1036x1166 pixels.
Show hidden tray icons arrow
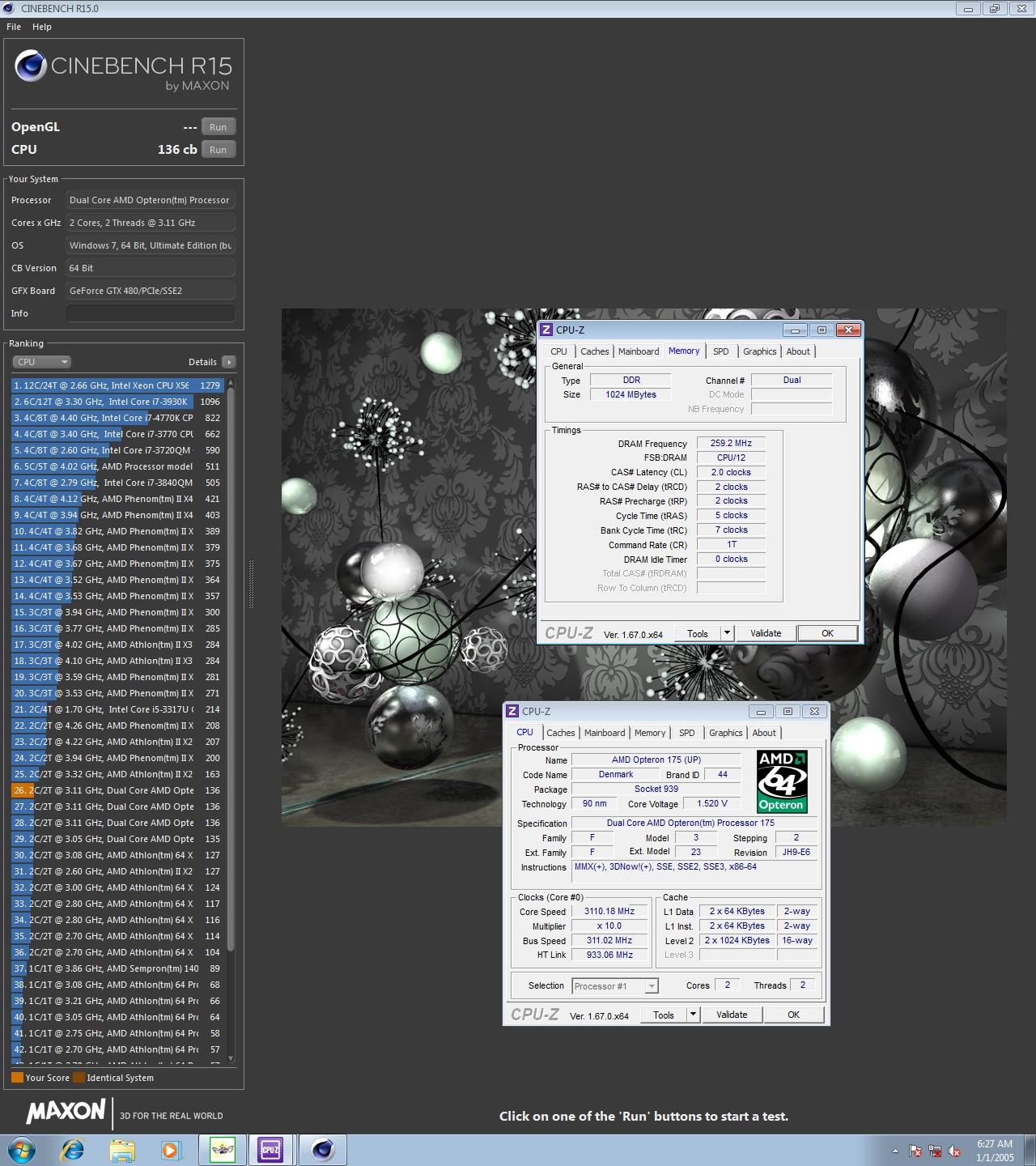tap(895, 1151)
